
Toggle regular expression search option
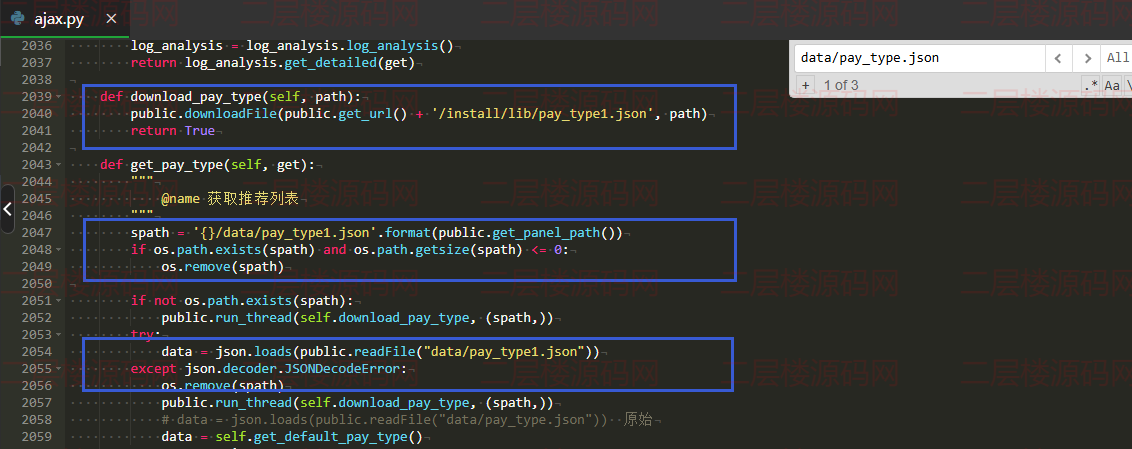click(x=1090, y=85)
